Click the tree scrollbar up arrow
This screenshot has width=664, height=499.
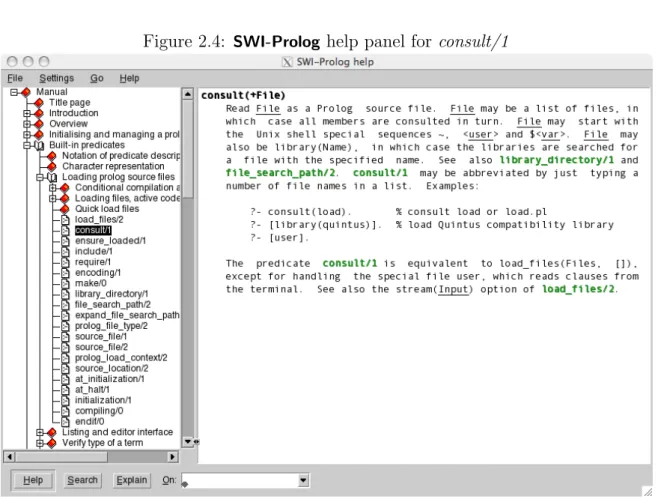tap(188, 94)
